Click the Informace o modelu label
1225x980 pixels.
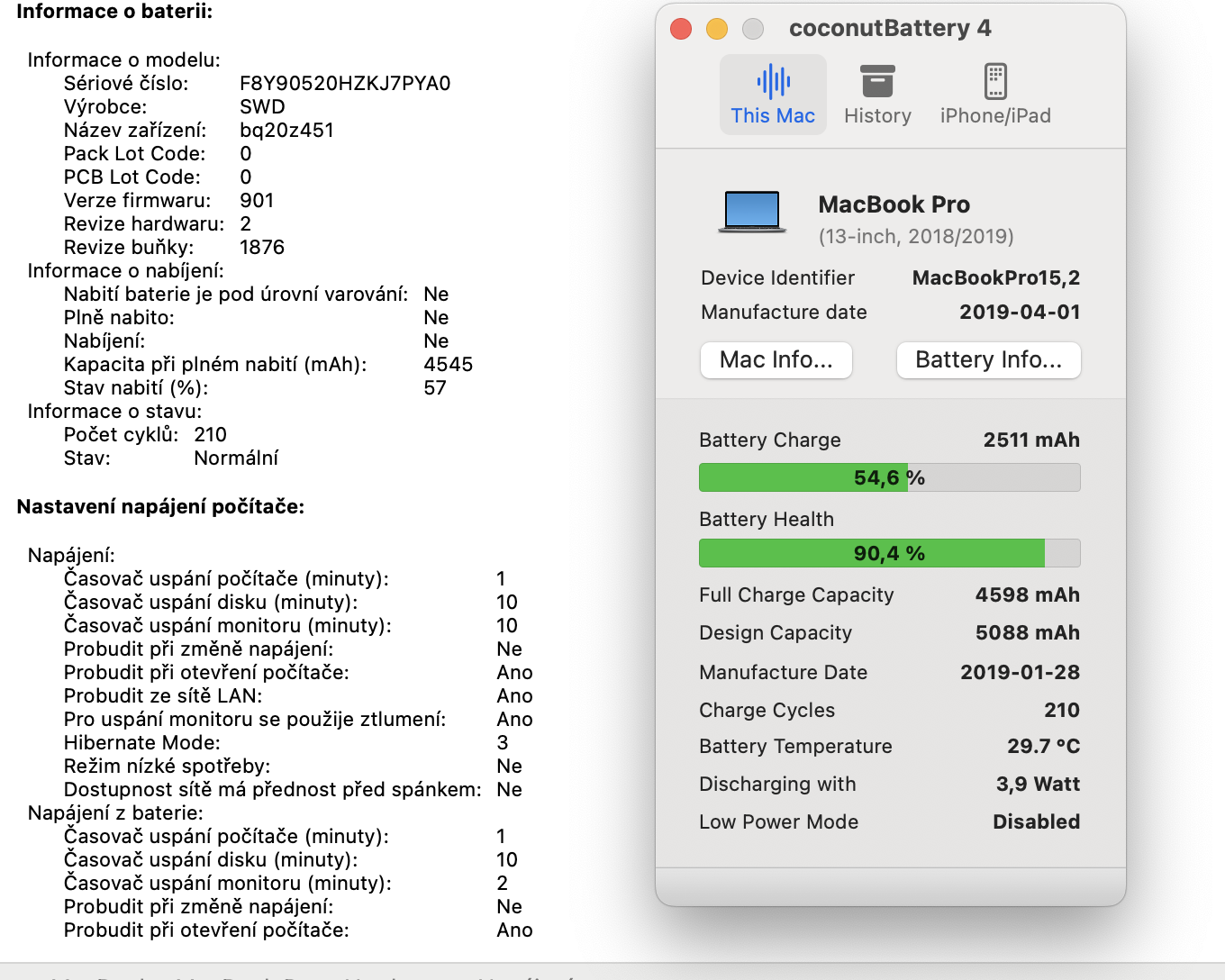point(124,59)
